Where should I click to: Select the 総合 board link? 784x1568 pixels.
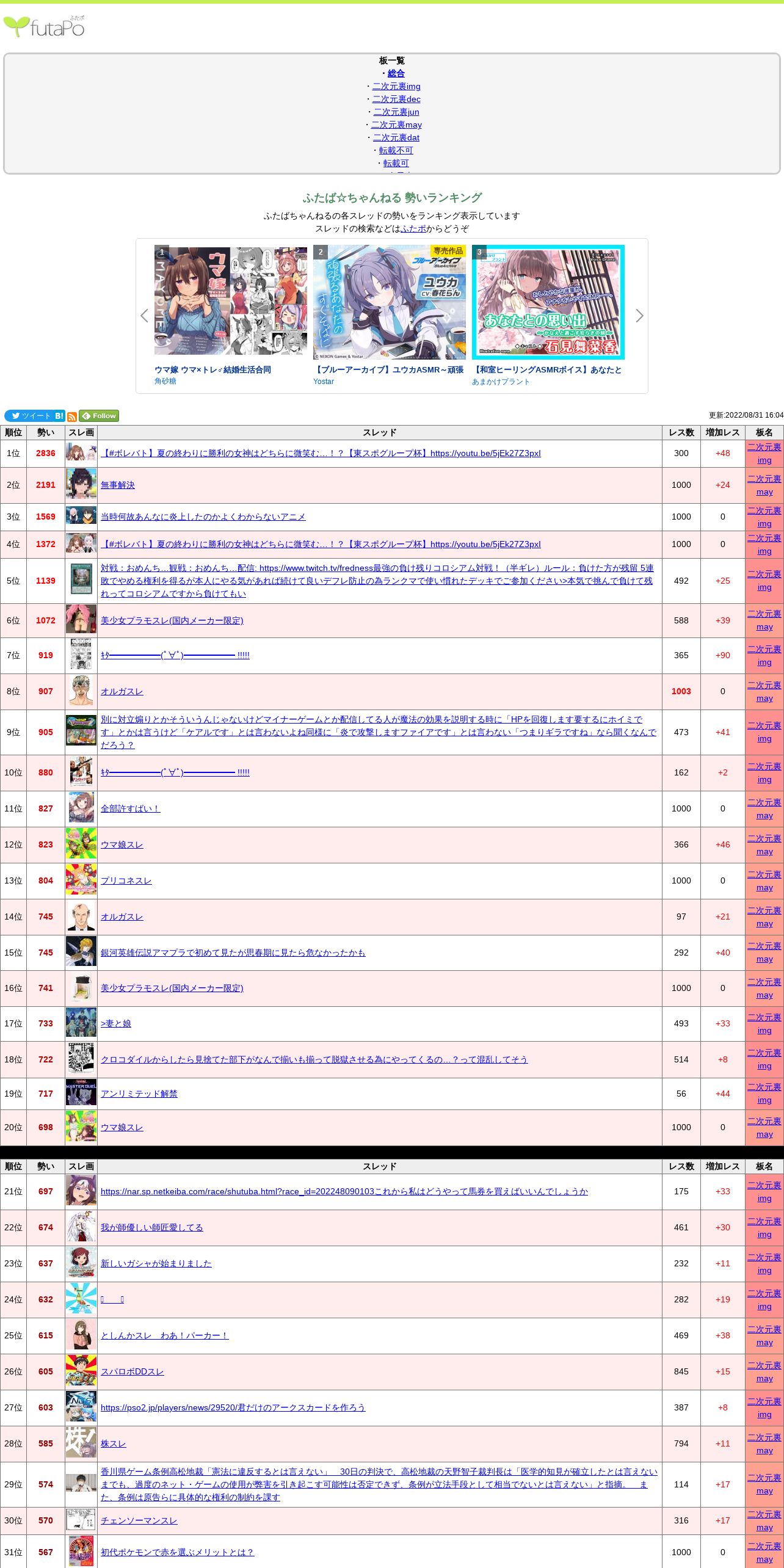396,73
